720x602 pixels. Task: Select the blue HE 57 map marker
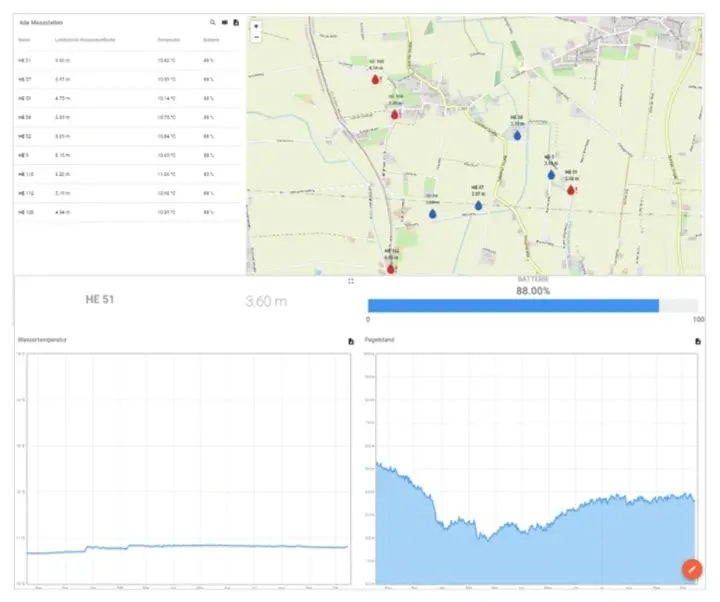click(478, 205)
